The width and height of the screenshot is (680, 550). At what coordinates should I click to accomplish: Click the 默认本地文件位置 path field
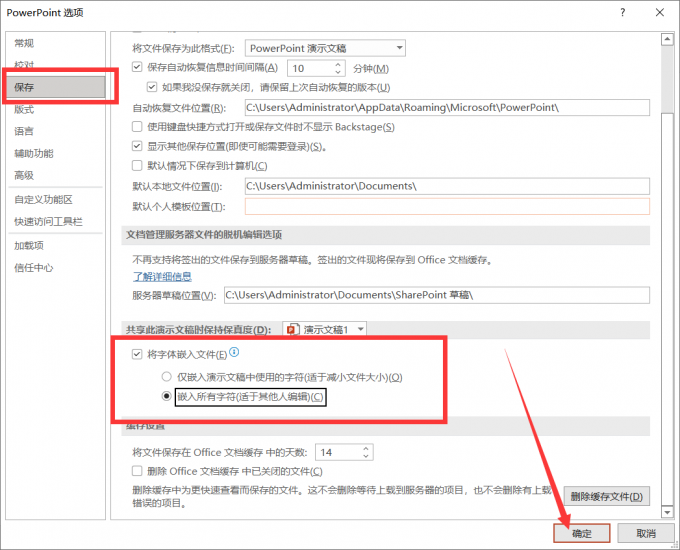[x=447, y=186]
